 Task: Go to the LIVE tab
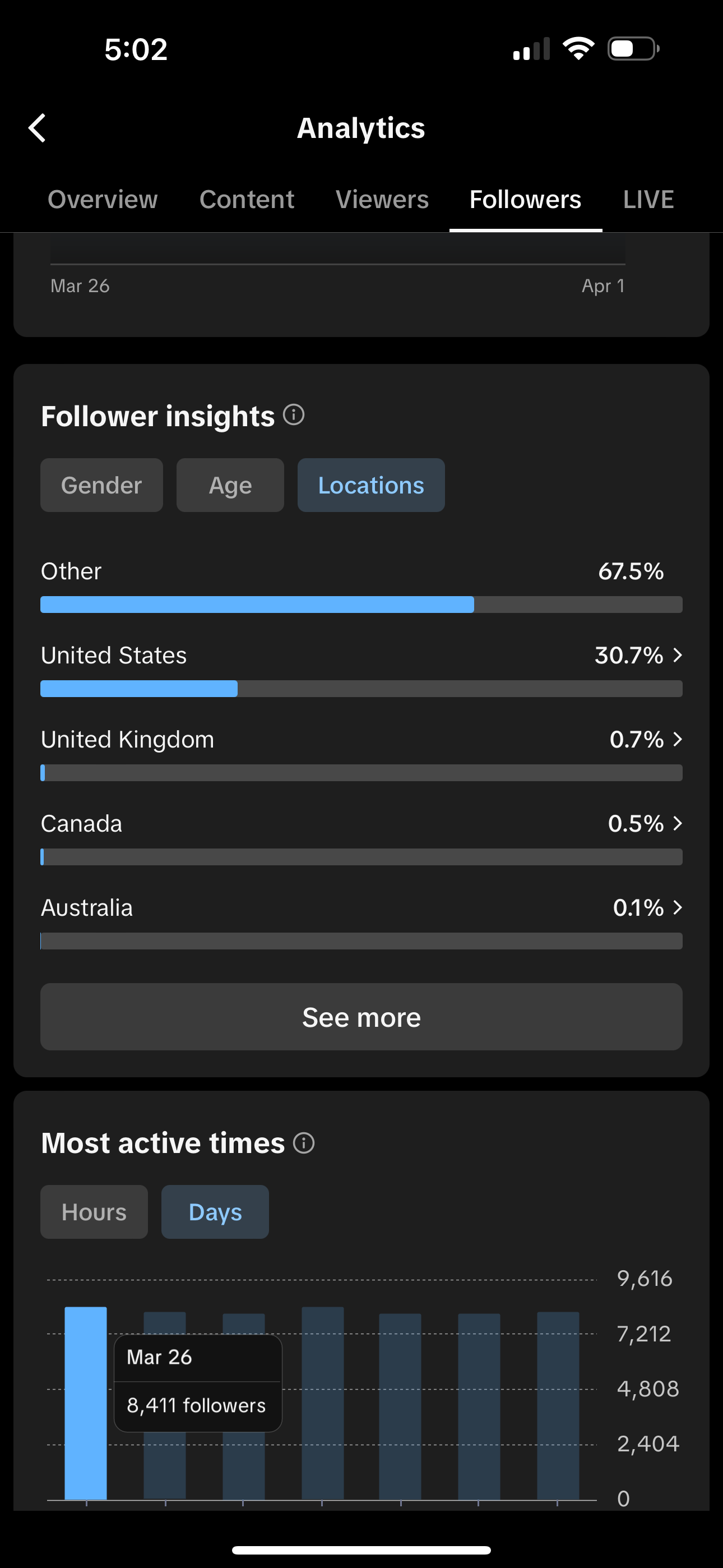point(648,200)
